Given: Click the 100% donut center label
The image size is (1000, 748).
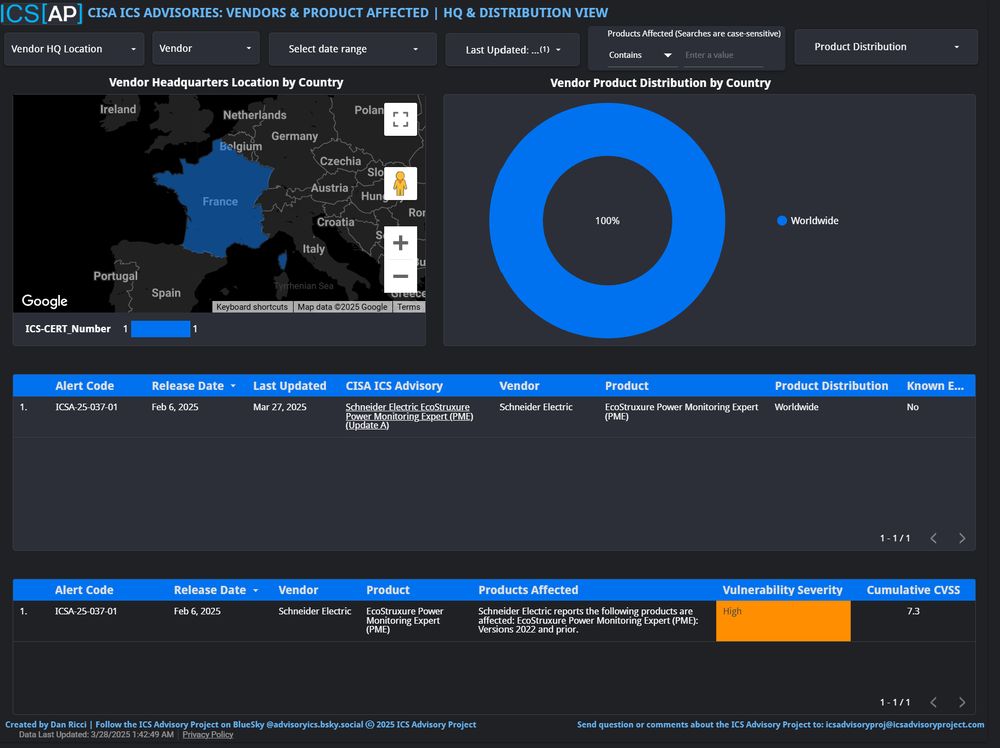Looking at the screenshot, I should 607,221.
